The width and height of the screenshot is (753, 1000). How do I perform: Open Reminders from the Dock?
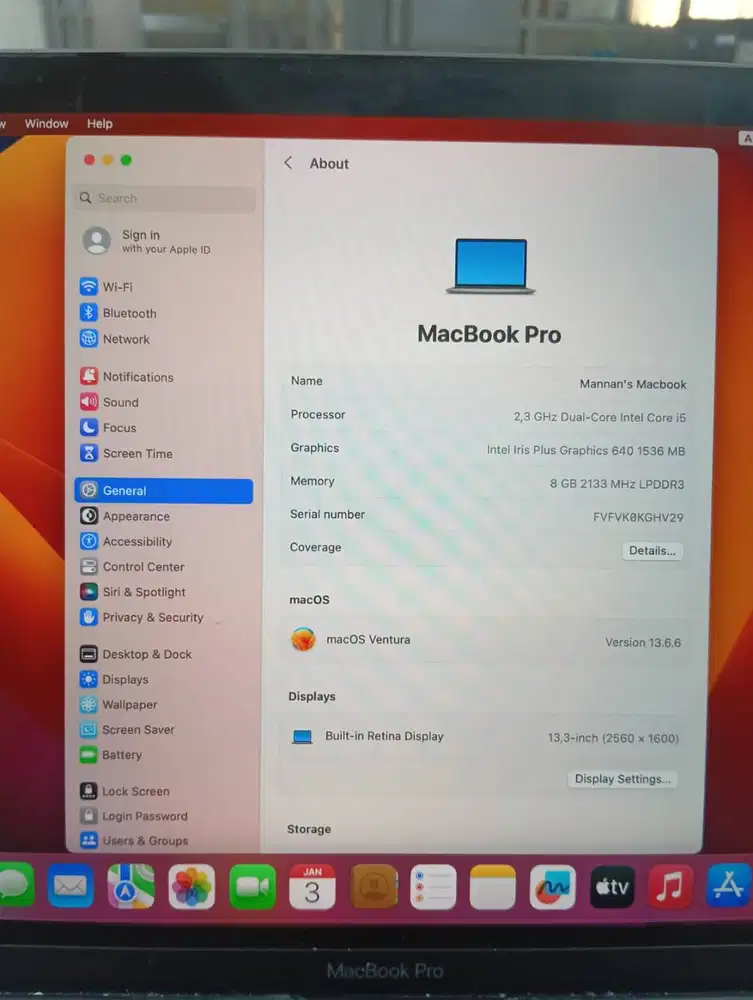(433, 886)
